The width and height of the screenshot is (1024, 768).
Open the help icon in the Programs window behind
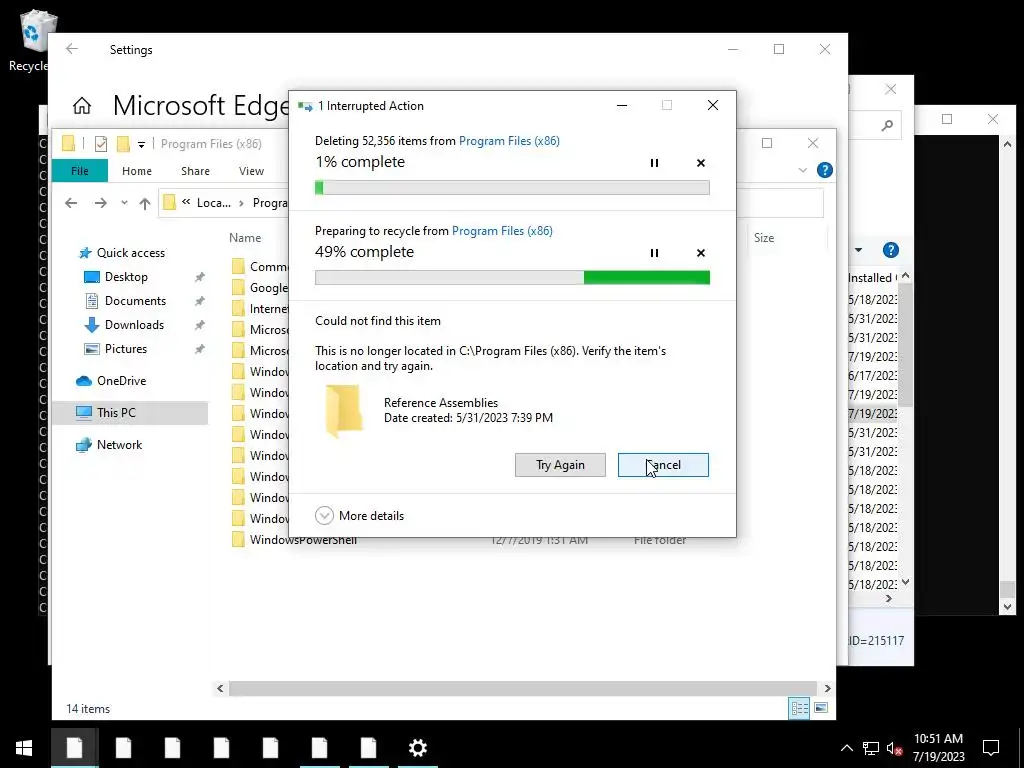point(891,250)
